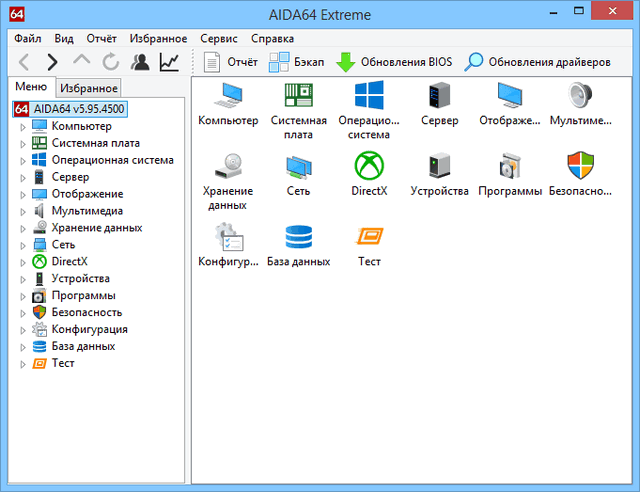The height and width of the screenshot is (492, 640).
Task: Expand the Компьютер tree node arrow
Action: click(23, 127)
